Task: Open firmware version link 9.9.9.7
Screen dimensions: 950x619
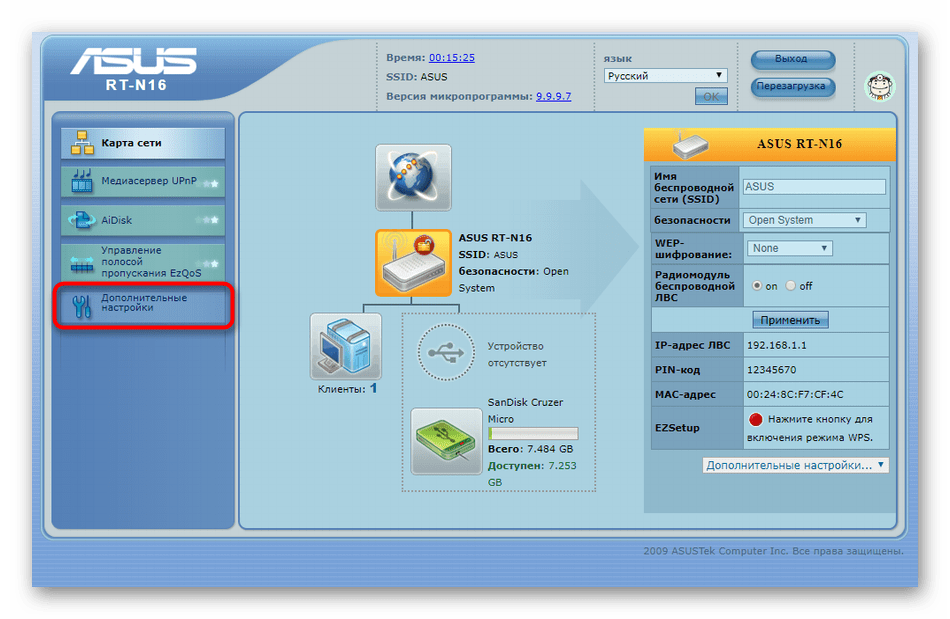Action: pyautogui.click(x=553, y=96)
